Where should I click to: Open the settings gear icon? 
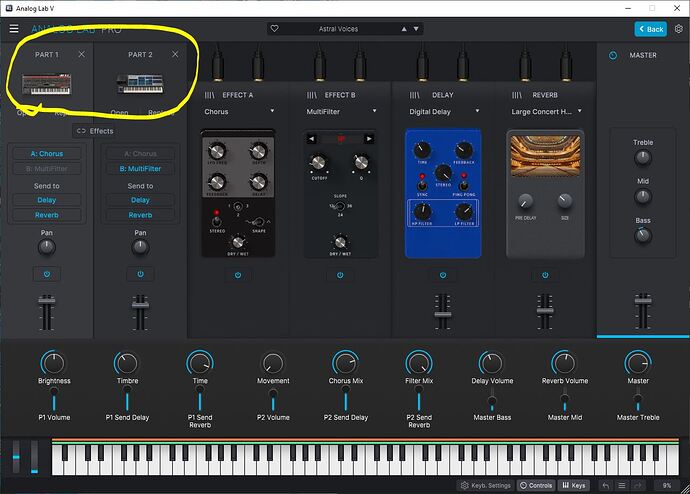coord(679,29)
